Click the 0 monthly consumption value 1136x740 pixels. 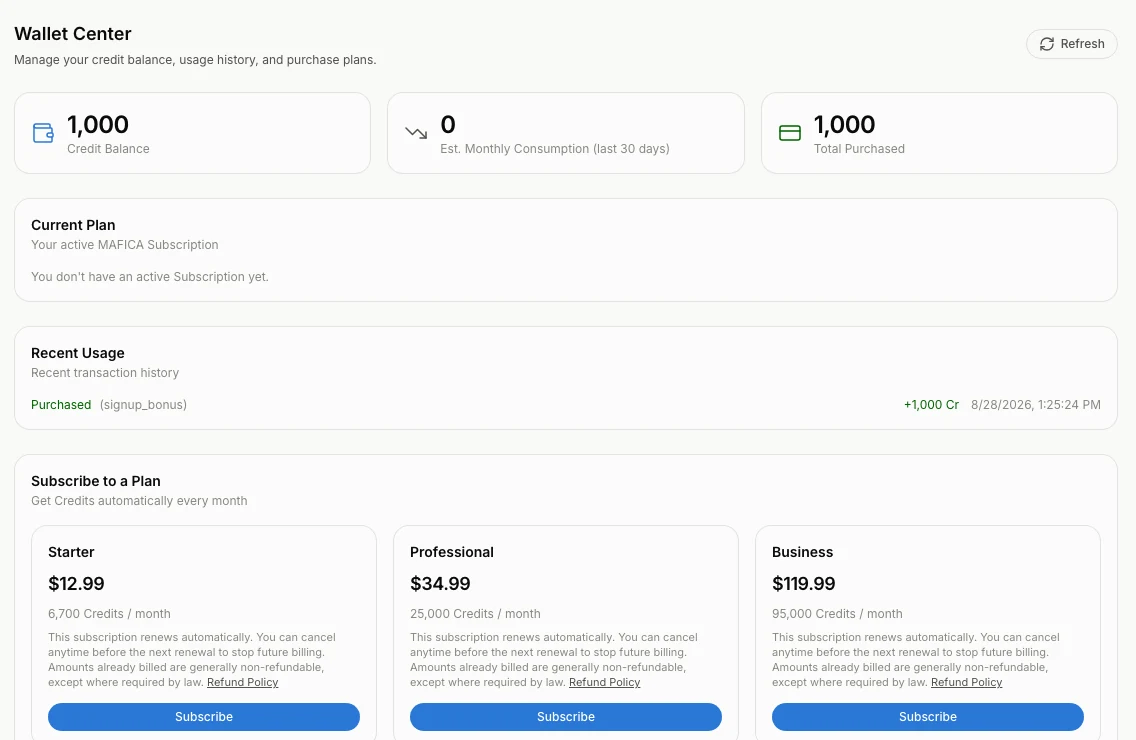pos(448,125)
